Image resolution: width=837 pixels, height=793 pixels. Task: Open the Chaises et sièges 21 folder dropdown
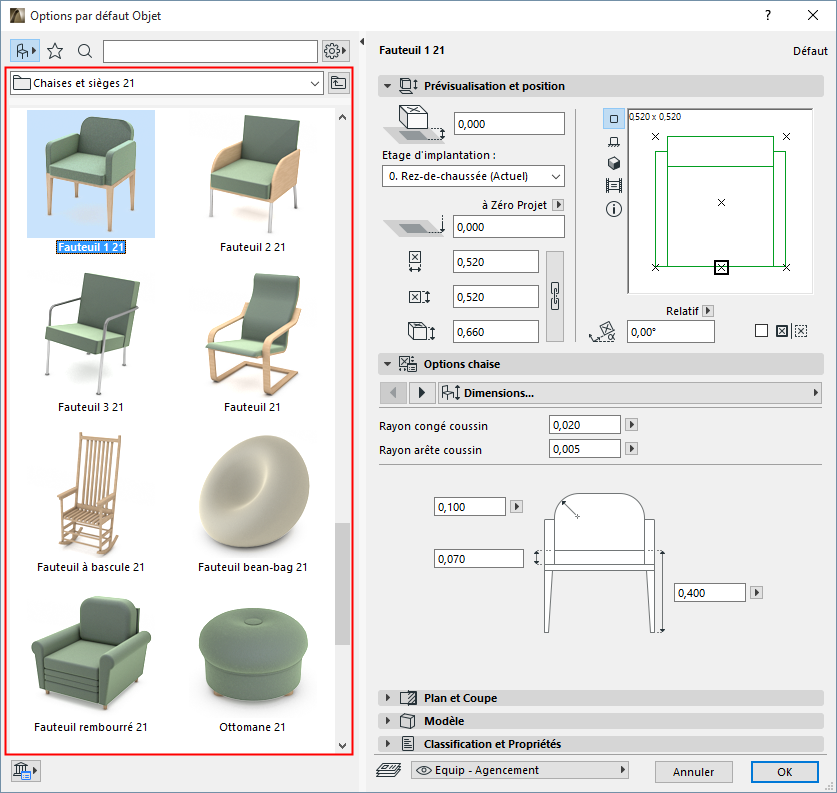tap(166, 83)
